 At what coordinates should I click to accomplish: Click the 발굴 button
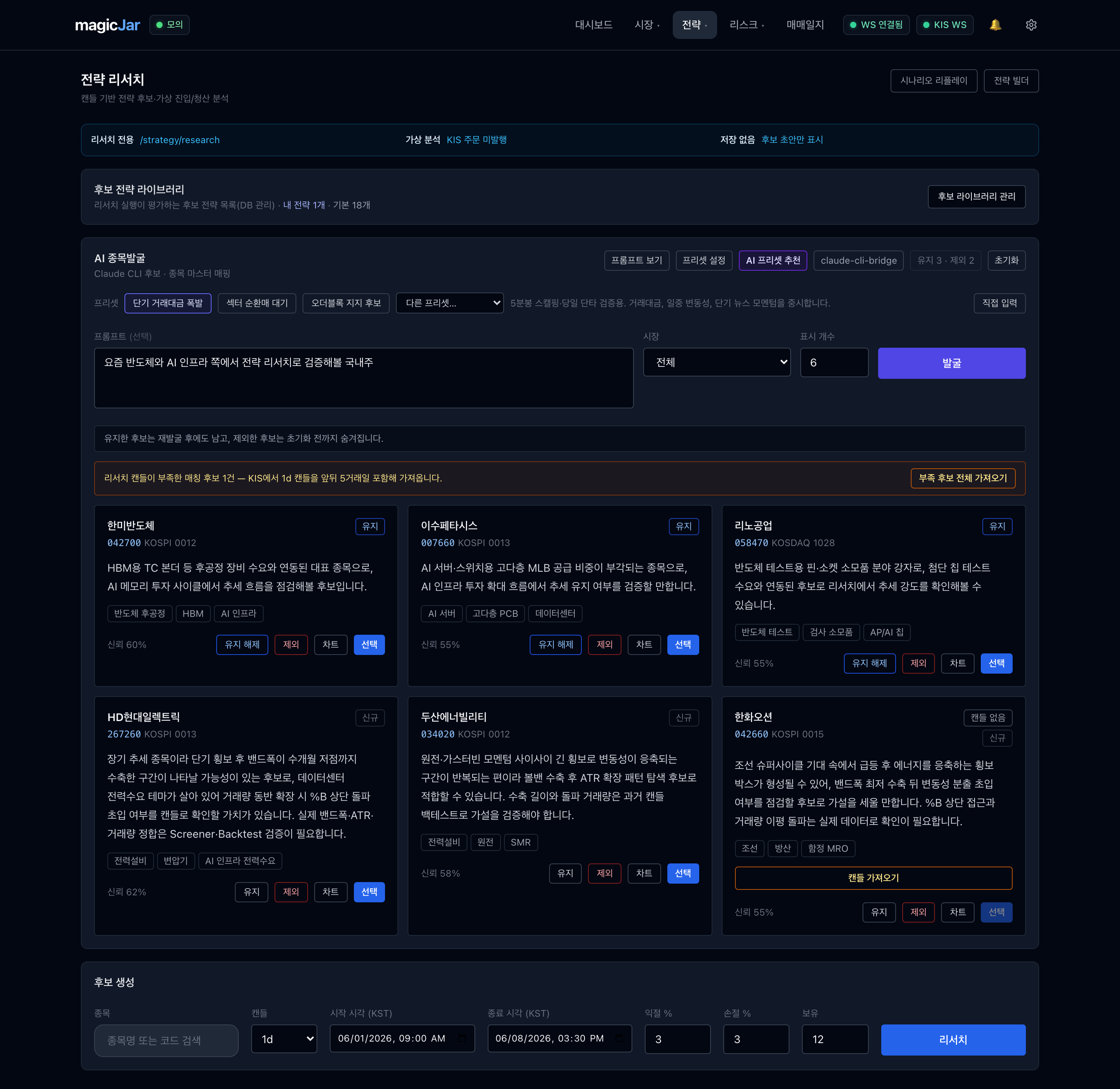click(x=951, y=363)
